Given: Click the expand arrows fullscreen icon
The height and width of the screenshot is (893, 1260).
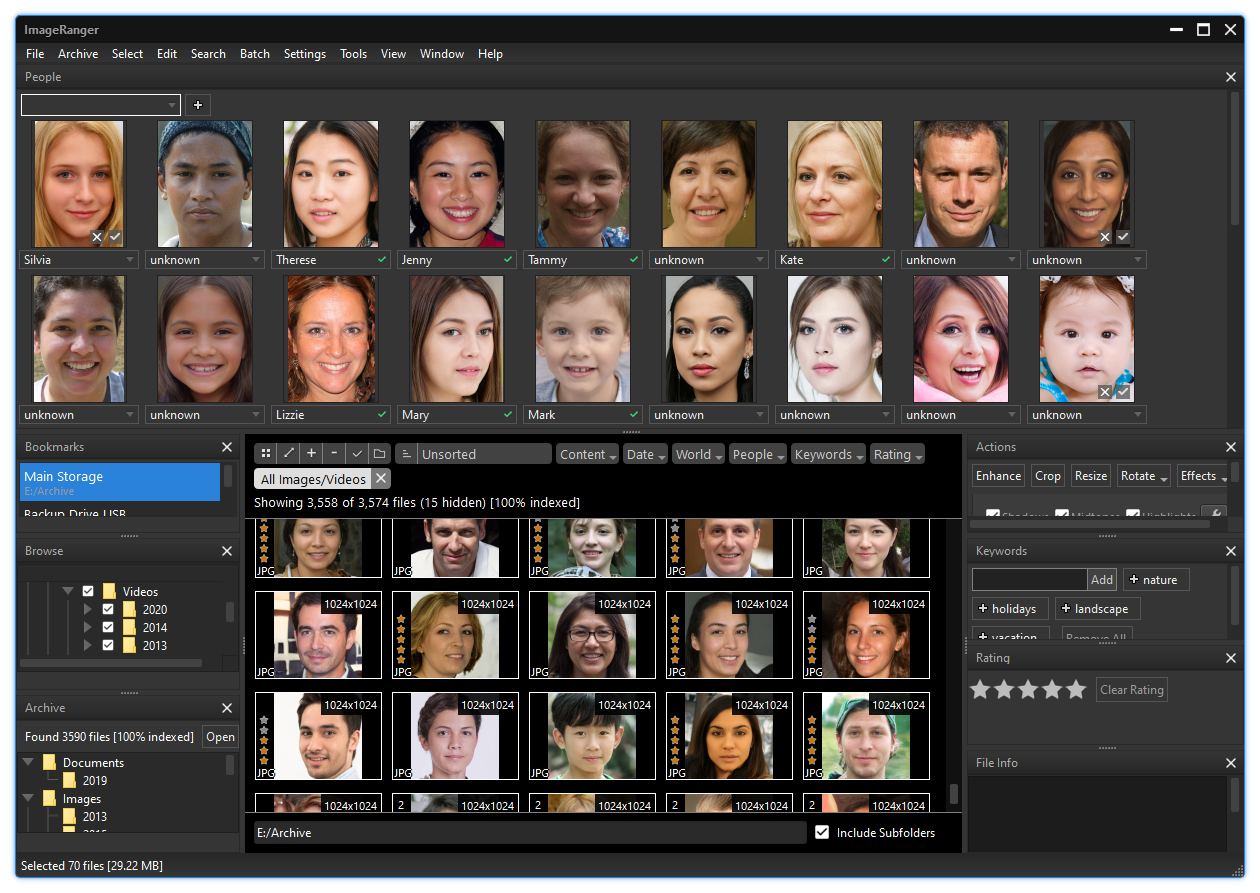Looking at the screenshot, I should coord(289,454).
